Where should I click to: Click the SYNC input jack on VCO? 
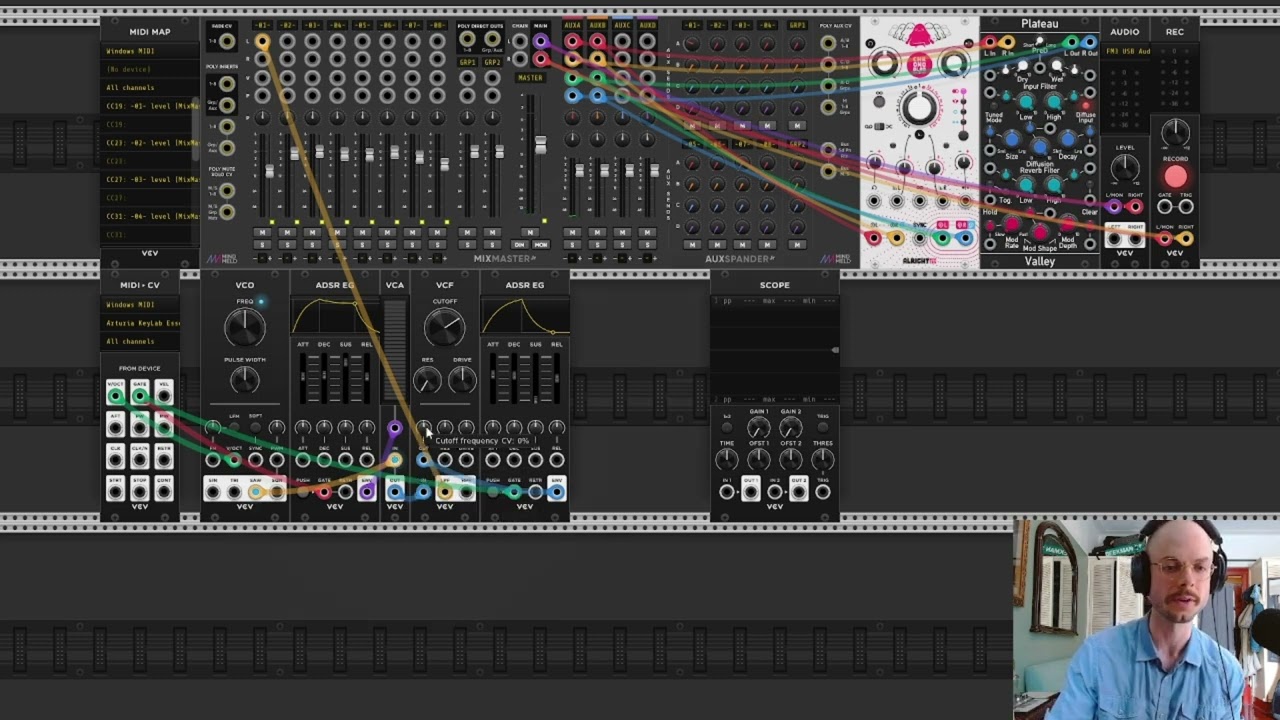255,460
